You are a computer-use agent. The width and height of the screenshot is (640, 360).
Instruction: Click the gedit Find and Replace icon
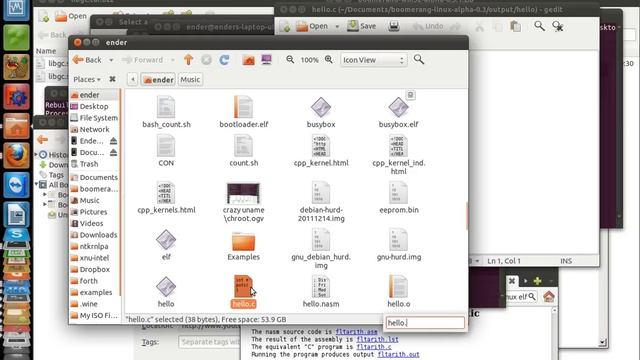558,27
